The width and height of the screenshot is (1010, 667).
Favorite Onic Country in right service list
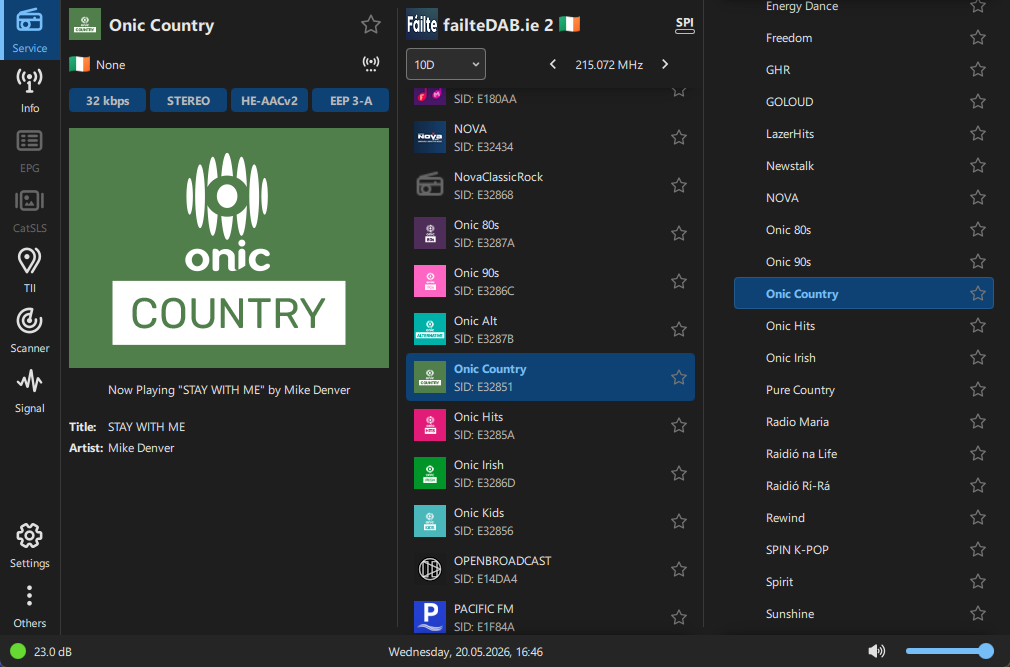[x=978, y=294]
